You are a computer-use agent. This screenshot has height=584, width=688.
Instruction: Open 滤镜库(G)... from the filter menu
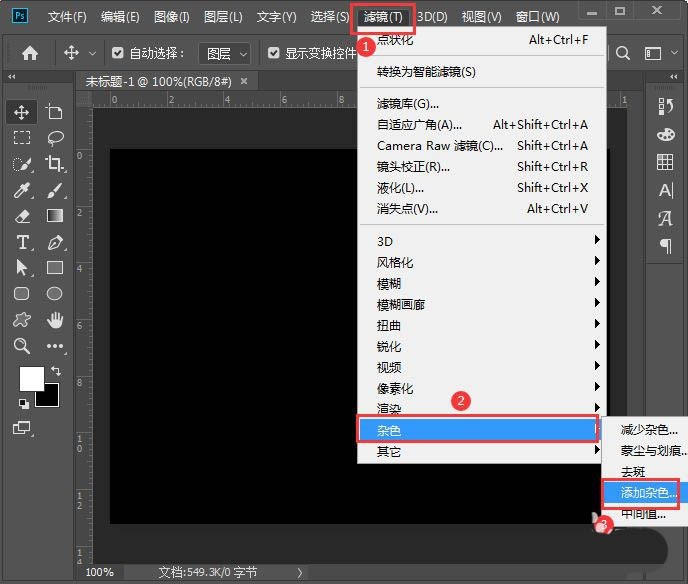[x=481, y=104]
